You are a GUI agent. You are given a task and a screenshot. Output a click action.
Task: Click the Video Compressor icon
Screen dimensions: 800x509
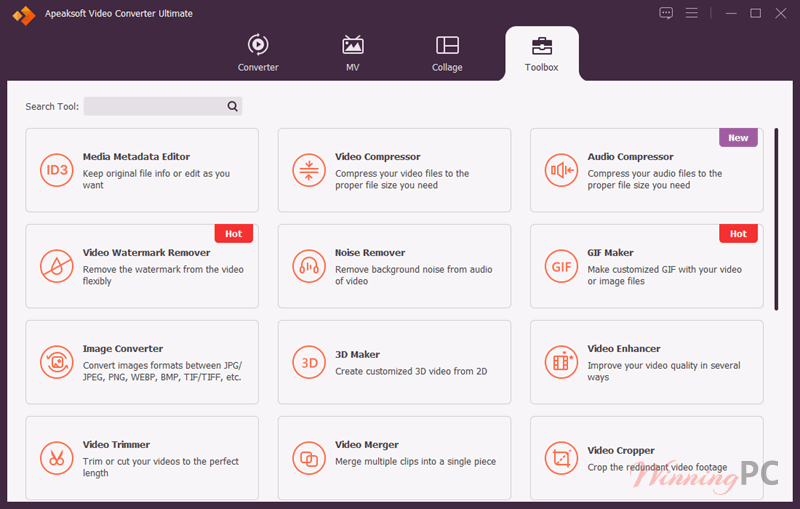(309, 170)
